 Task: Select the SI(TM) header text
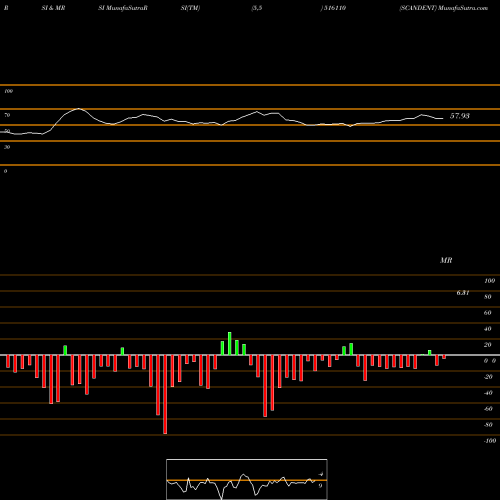pos(190,8)
